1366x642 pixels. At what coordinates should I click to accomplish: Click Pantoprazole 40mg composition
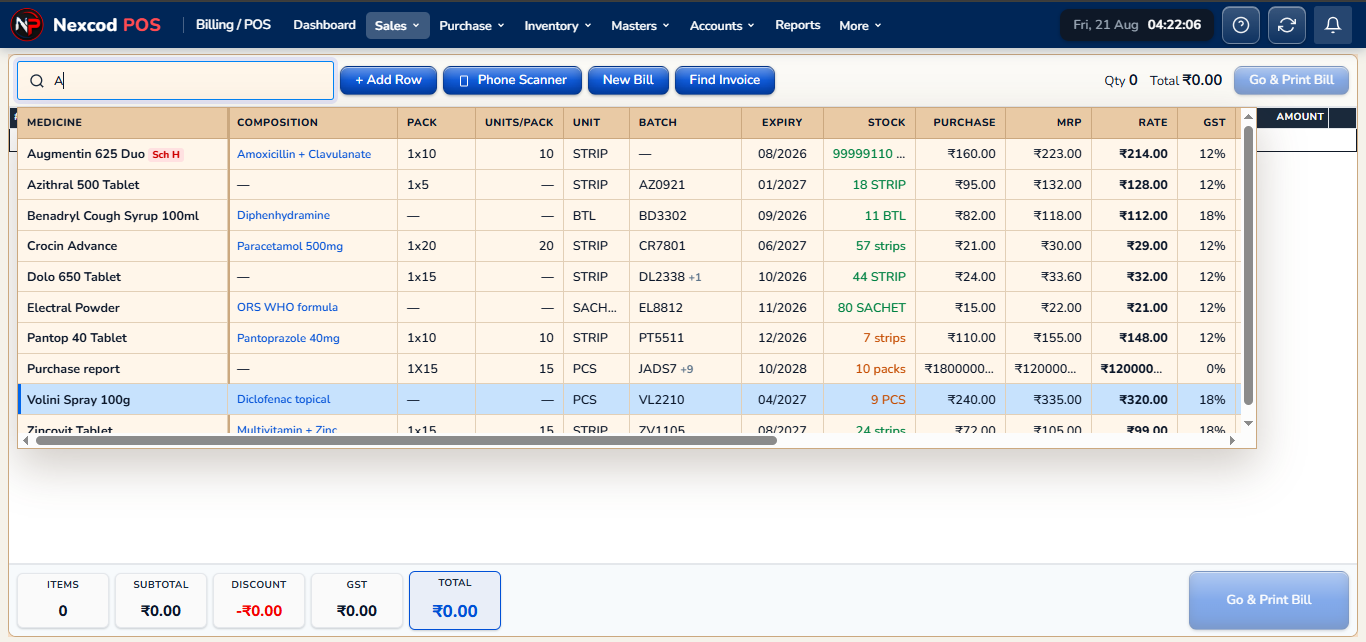288,338
